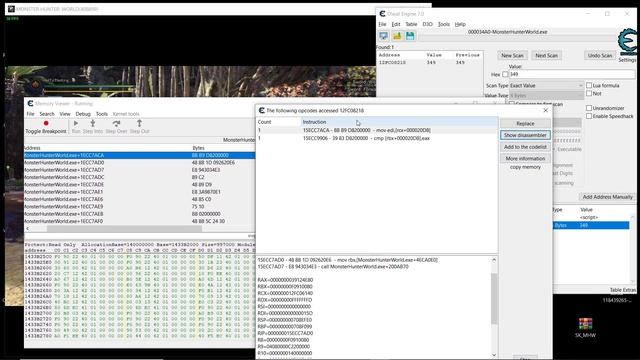Open Memory Viewer File menu

tap(31, 114)
